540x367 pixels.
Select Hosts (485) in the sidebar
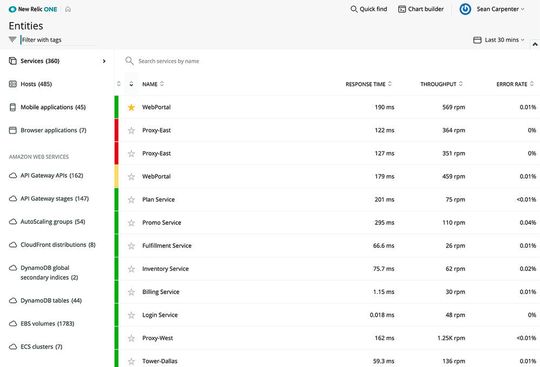[x=36, y=84]
